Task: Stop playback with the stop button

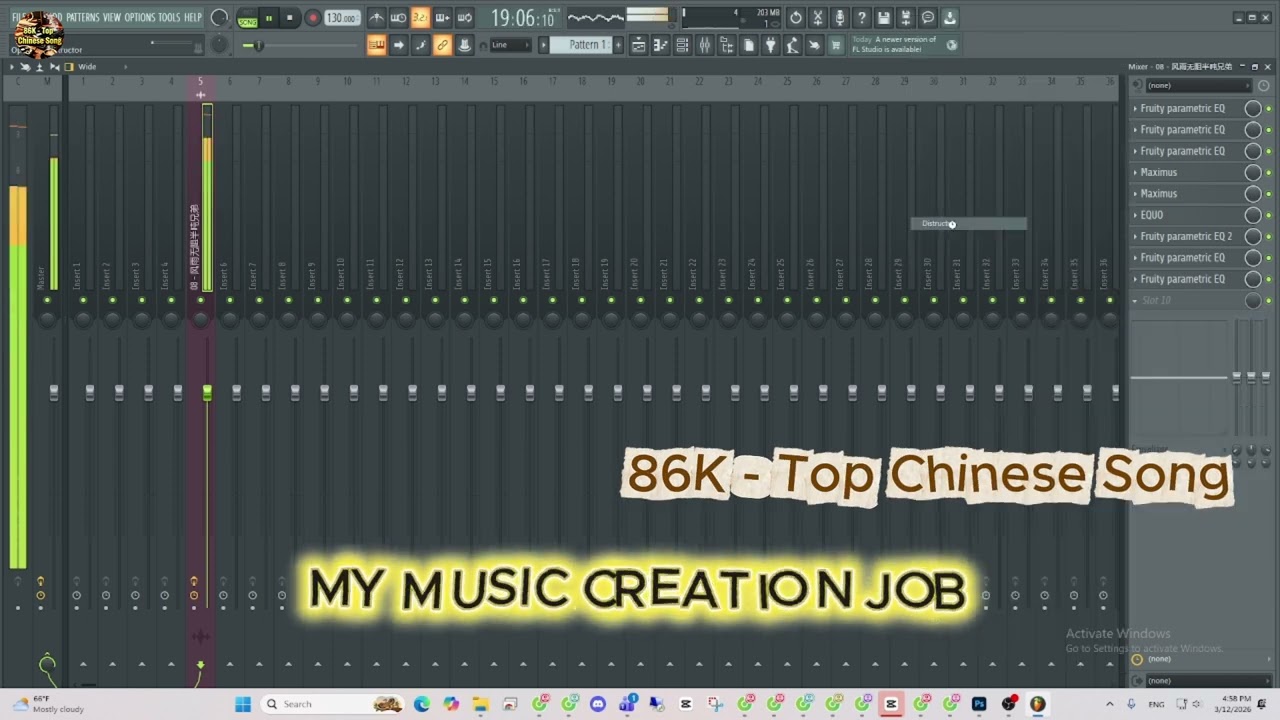Action: click(290, 18)
